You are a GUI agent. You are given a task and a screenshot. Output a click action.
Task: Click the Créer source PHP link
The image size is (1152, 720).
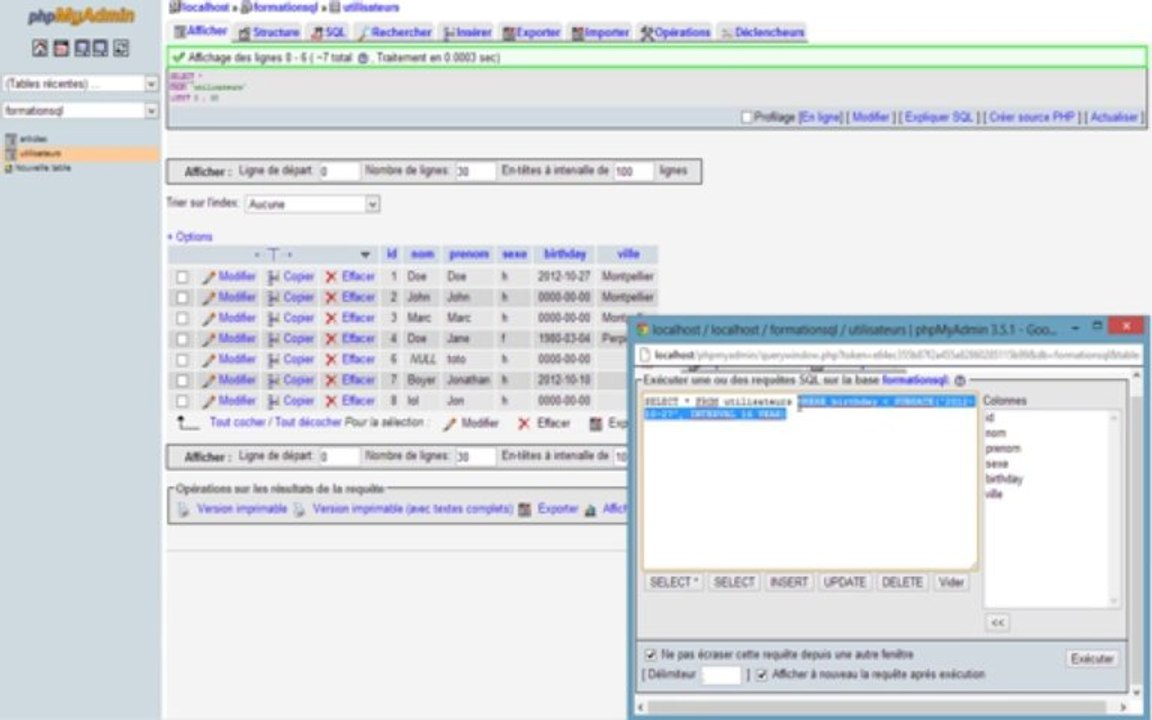coord(1032,118)
